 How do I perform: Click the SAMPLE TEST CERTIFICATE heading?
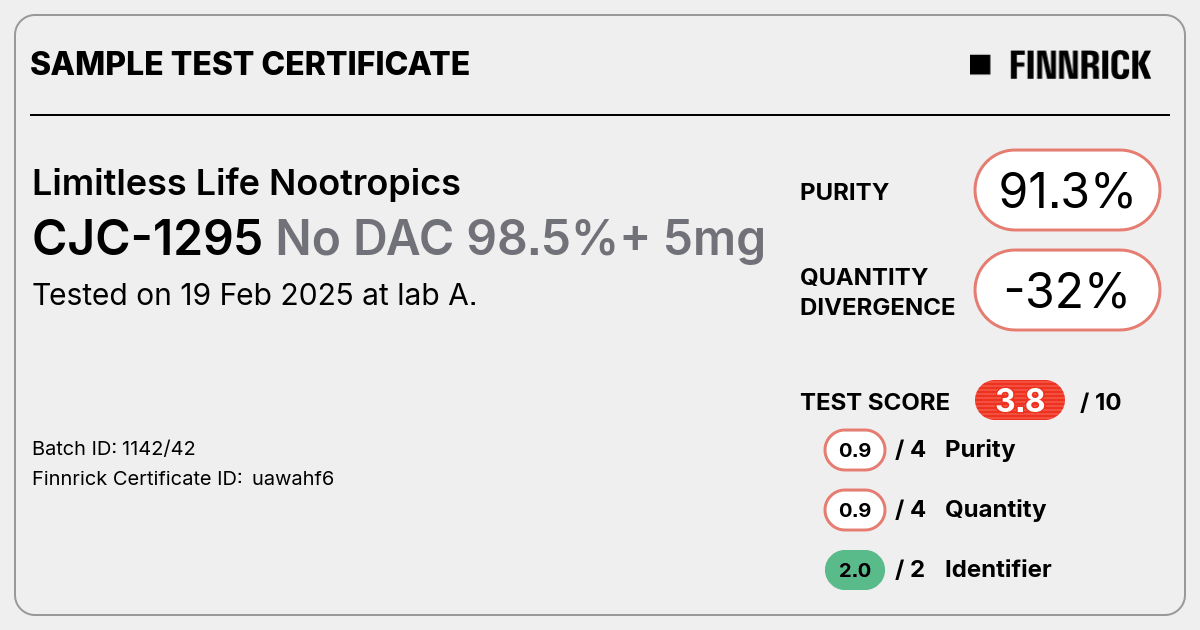pyautogui.click(x=250, y=64)
